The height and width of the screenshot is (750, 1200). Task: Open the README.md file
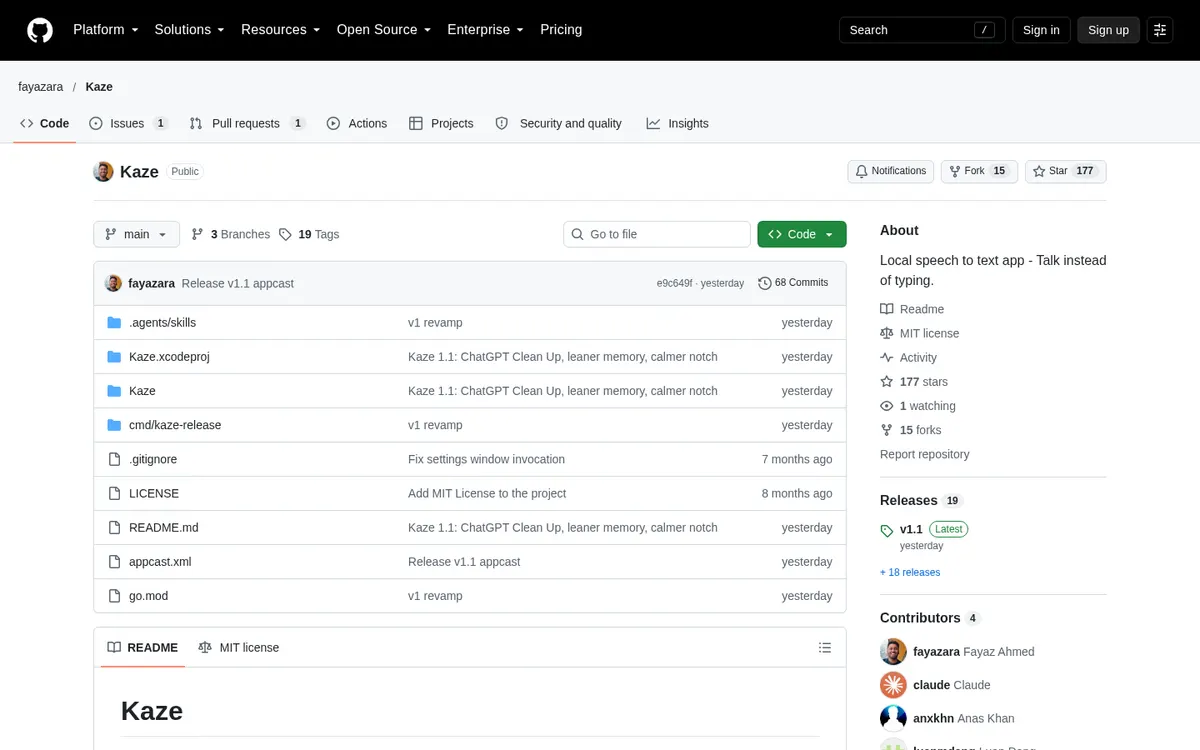164,528
